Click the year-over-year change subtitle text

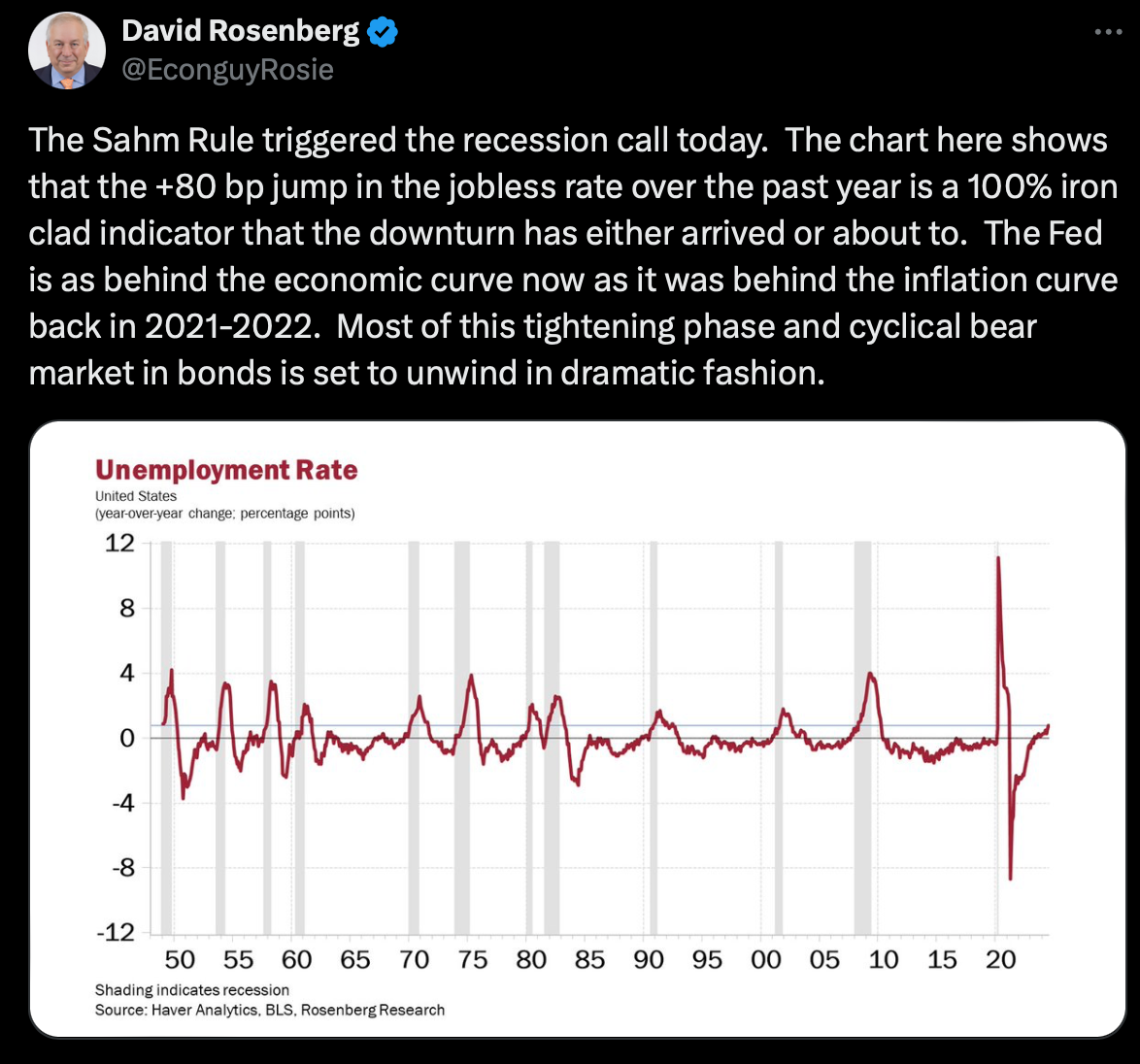pos(224,514)
